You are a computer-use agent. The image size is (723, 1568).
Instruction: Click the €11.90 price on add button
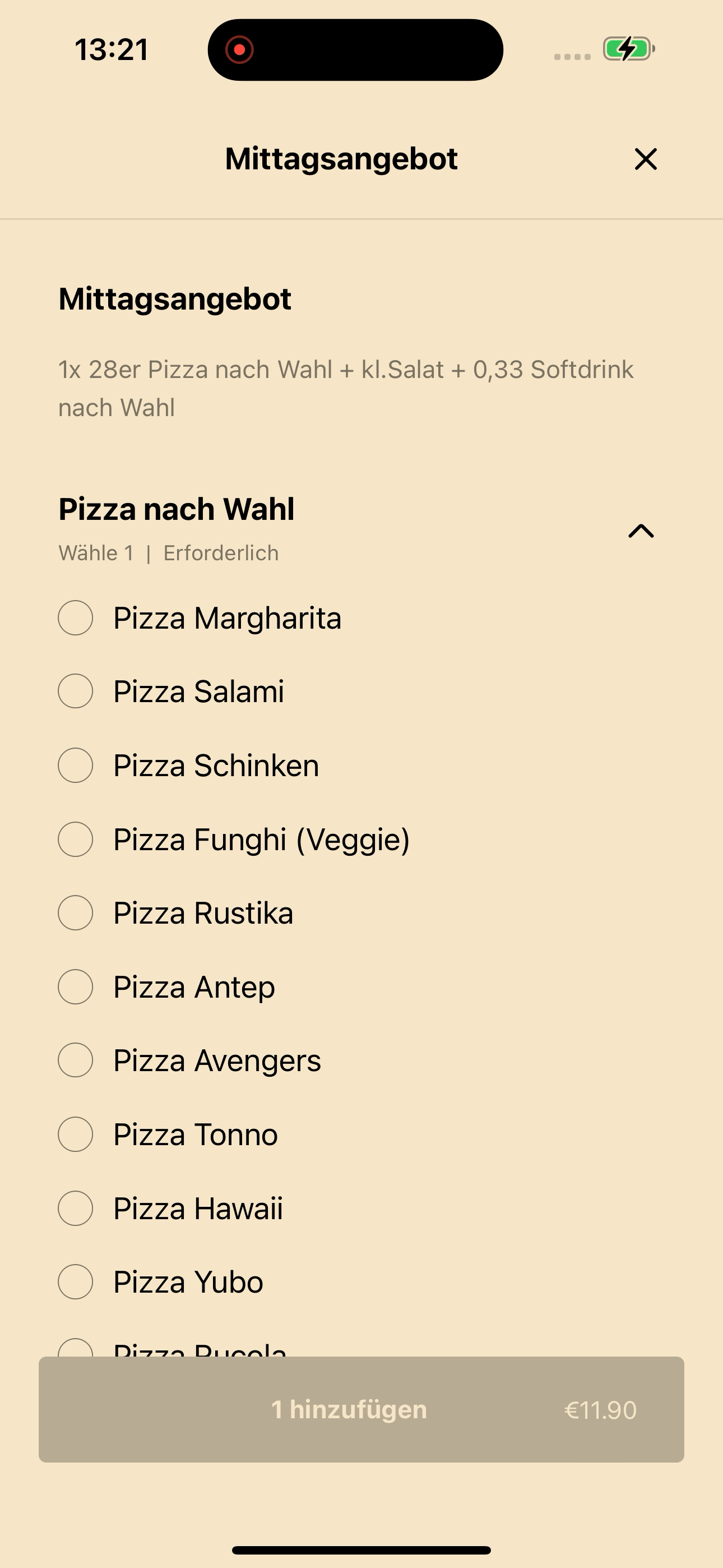(600, 1410)
